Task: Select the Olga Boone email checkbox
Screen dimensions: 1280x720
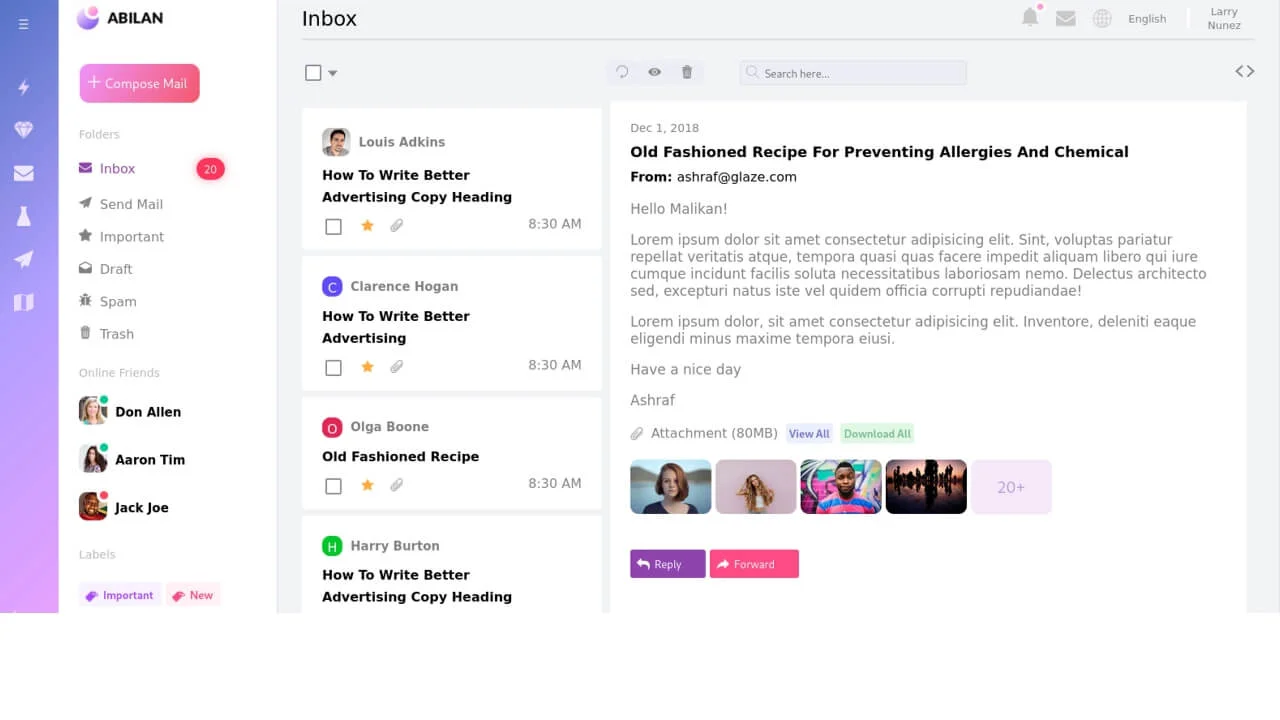Action: pos(334,485)
